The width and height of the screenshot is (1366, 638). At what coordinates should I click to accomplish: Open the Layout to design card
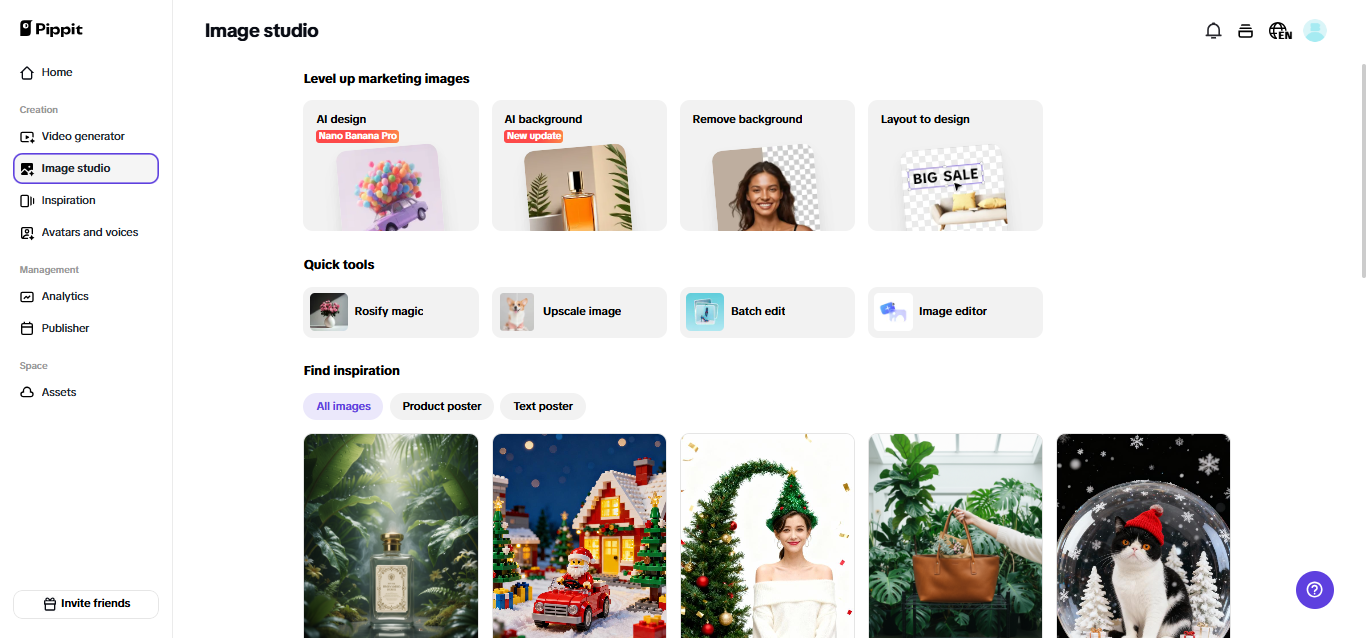coord(955,165)
